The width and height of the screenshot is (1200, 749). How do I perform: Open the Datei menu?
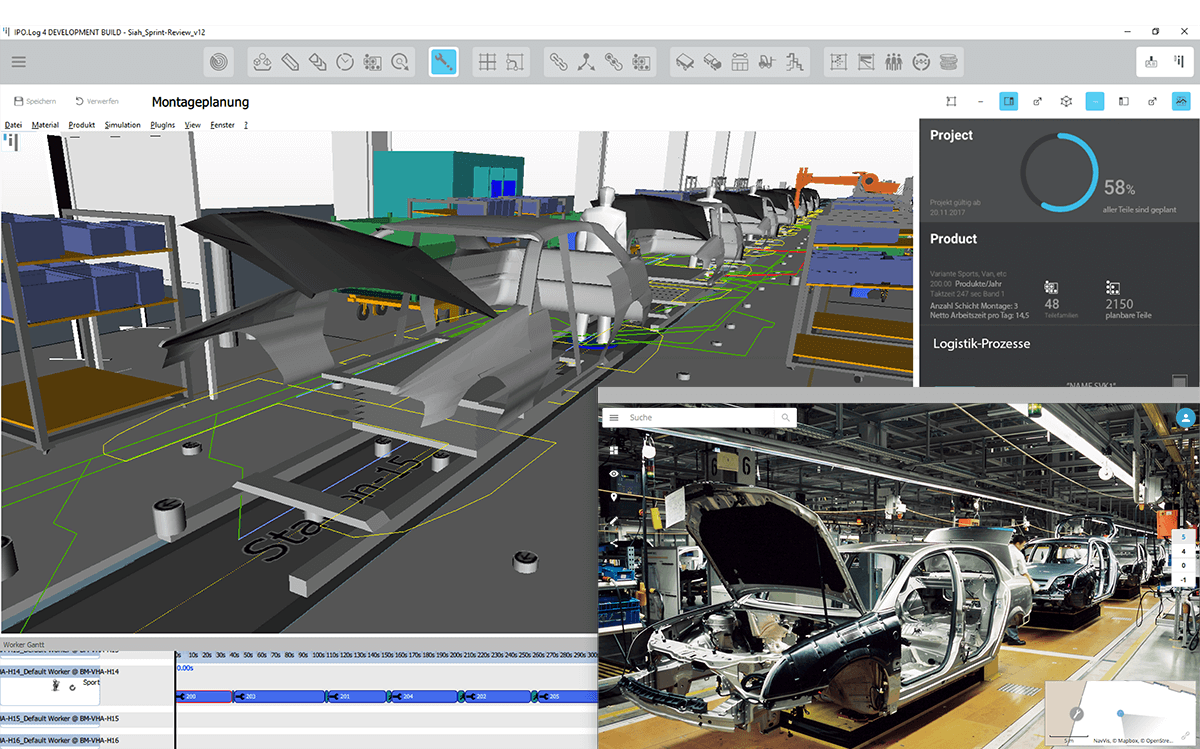(13, 124)
